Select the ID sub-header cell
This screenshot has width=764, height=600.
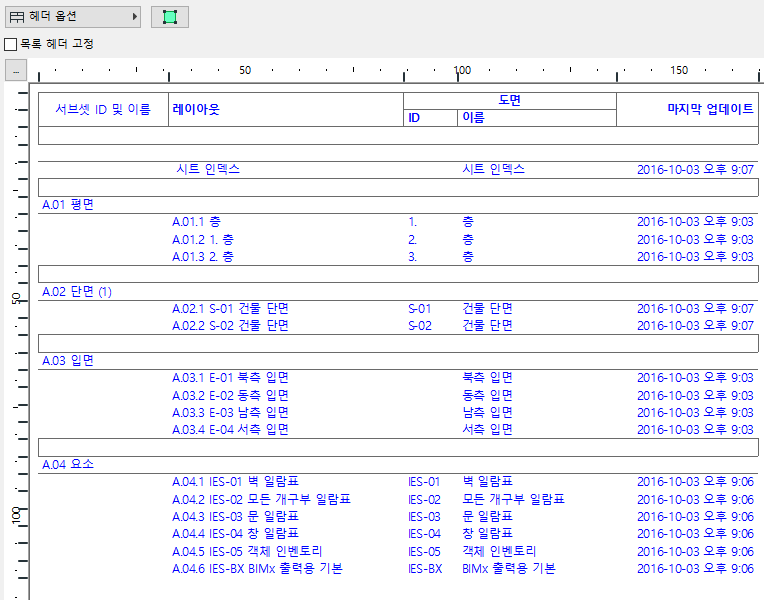430,118
